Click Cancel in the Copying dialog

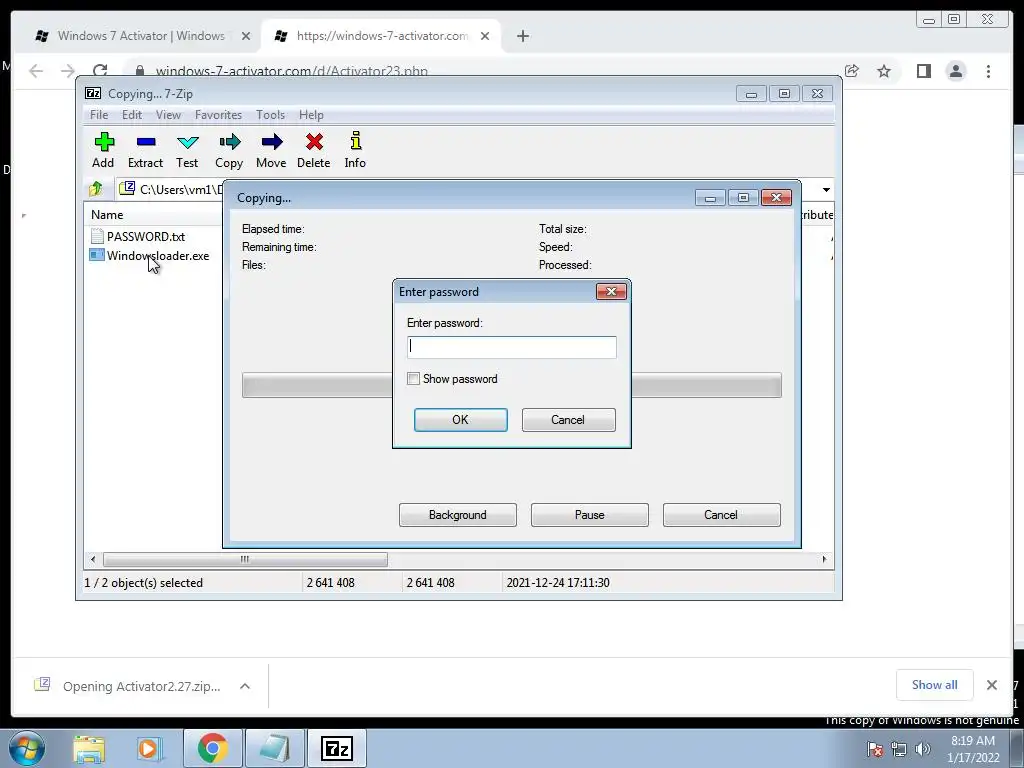(721, 515)
